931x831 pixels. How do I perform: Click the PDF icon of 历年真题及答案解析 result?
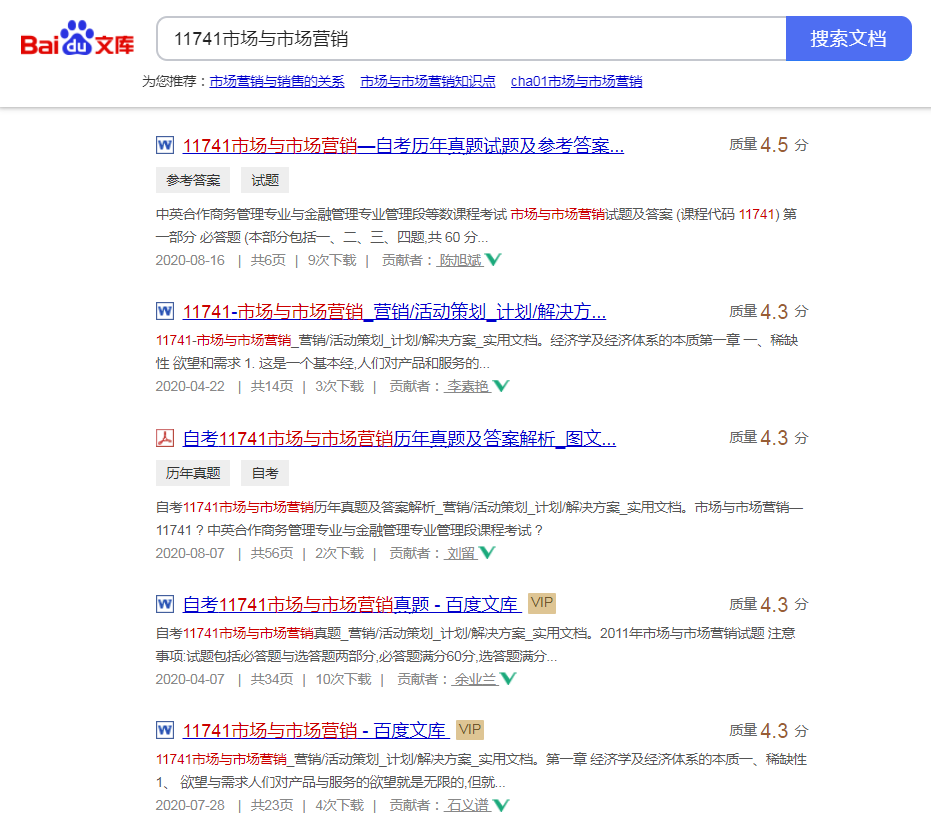point(163,438)
